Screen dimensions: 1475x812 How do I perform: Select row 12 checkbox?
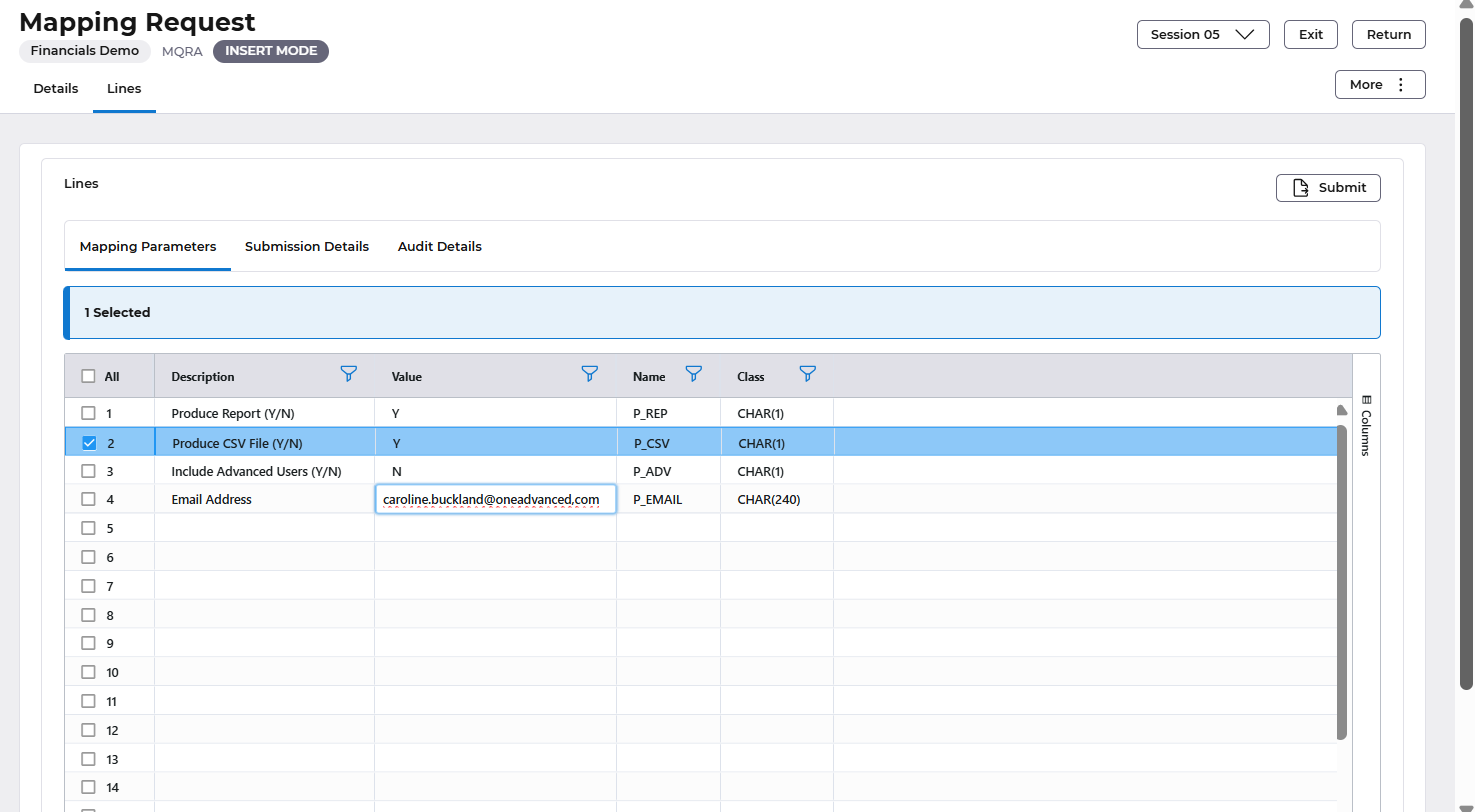88,730
